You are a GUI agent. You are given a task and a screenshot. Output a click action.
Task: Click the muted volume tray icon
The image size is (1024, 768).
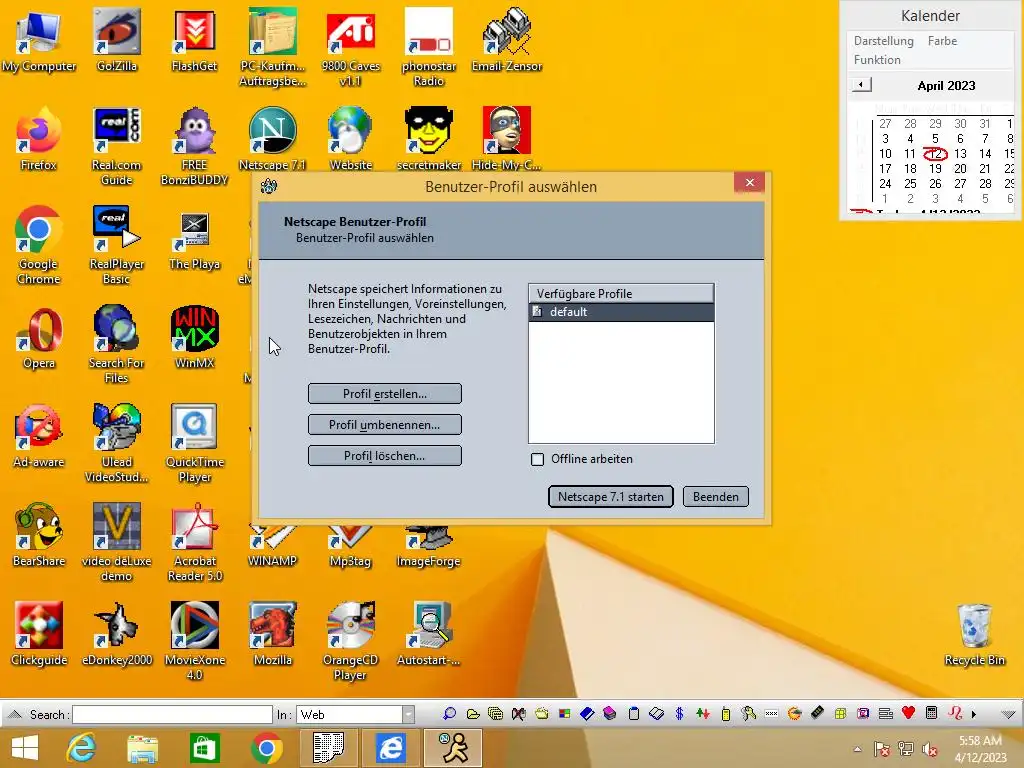[929, 749]
